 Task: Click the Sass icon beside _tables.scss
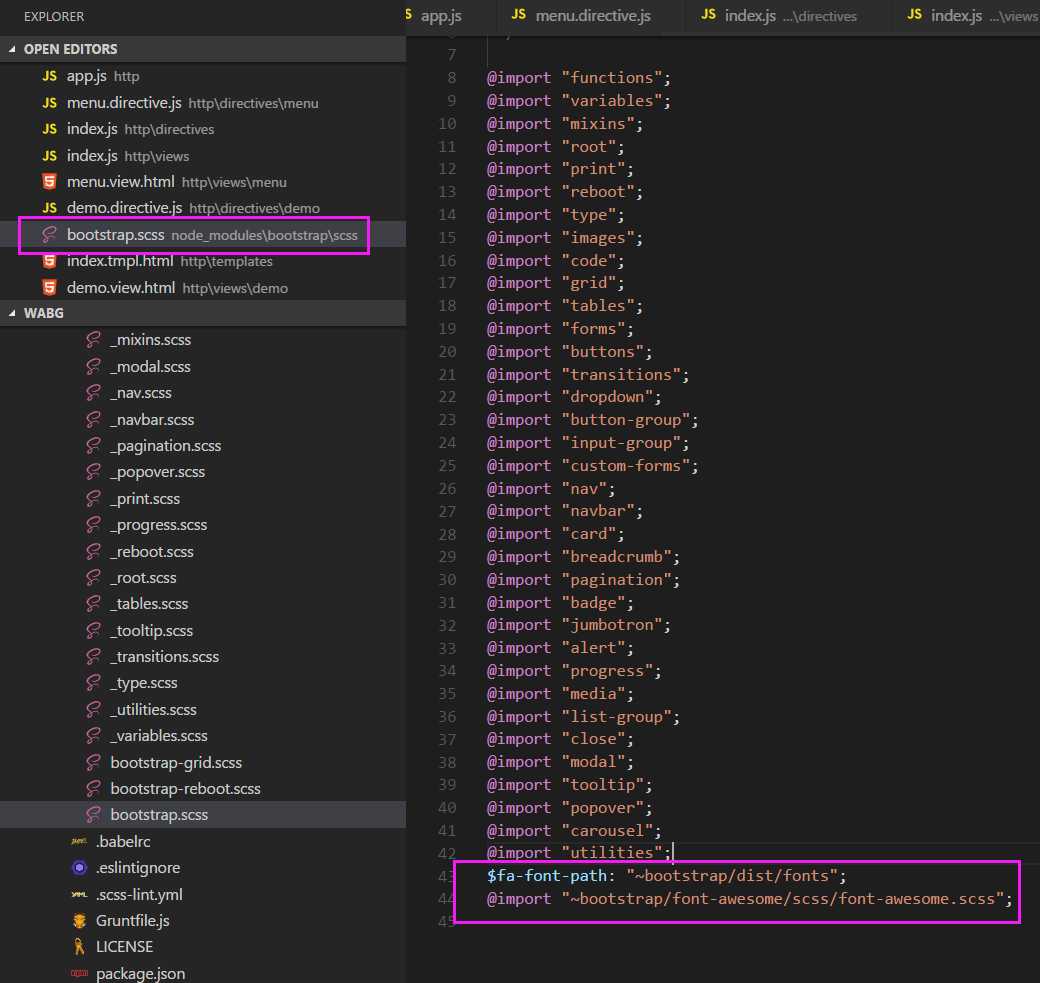tap(94, 604)
